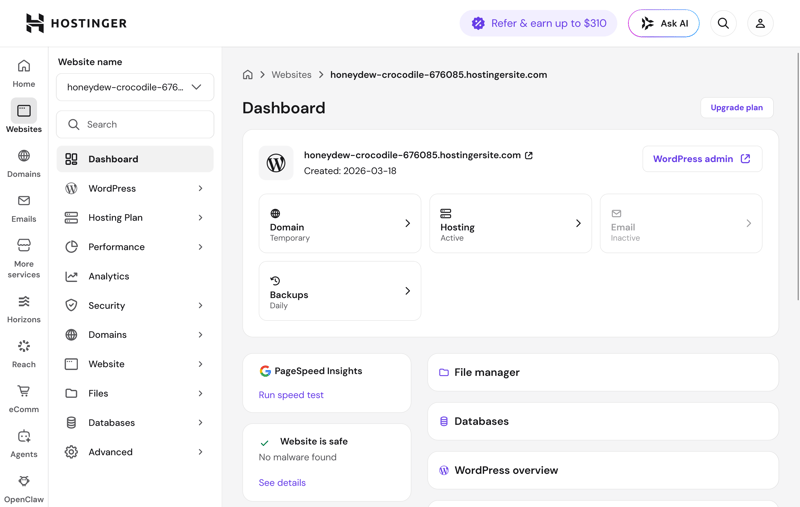
Task: Expand the Security chevron
Action: tap(201, 306)
